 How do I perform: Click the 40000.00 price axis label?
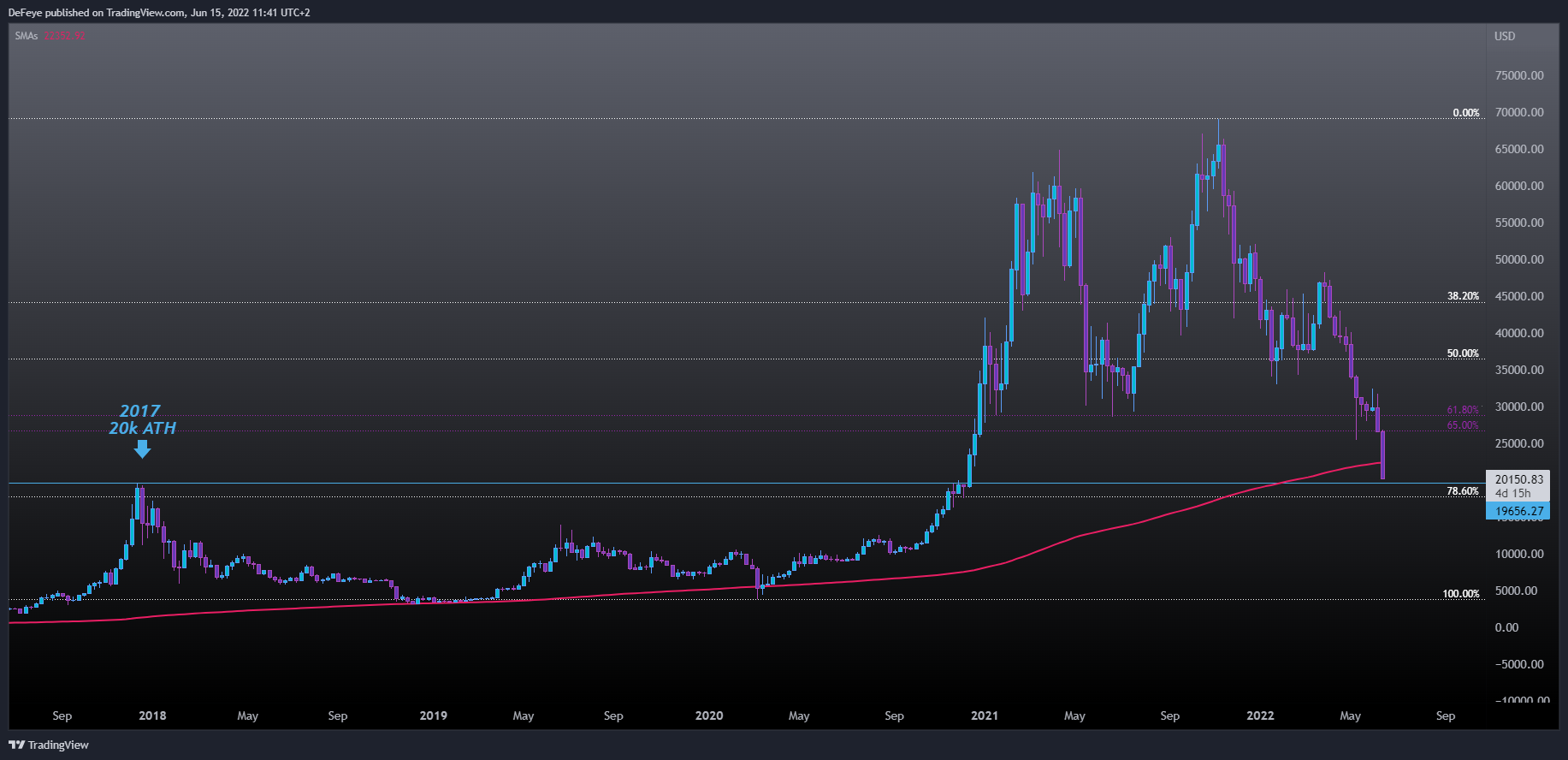pos(1519,333)
